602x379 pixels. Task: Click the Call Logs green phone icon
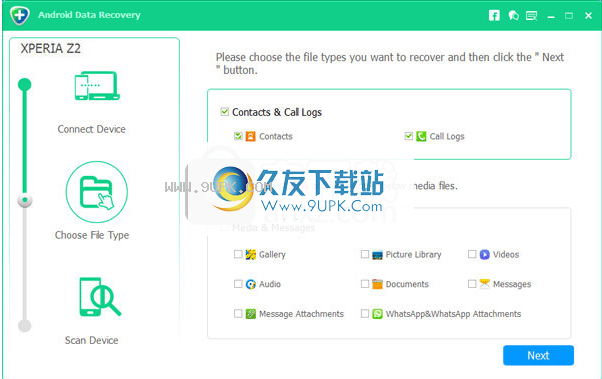[421, 136]
